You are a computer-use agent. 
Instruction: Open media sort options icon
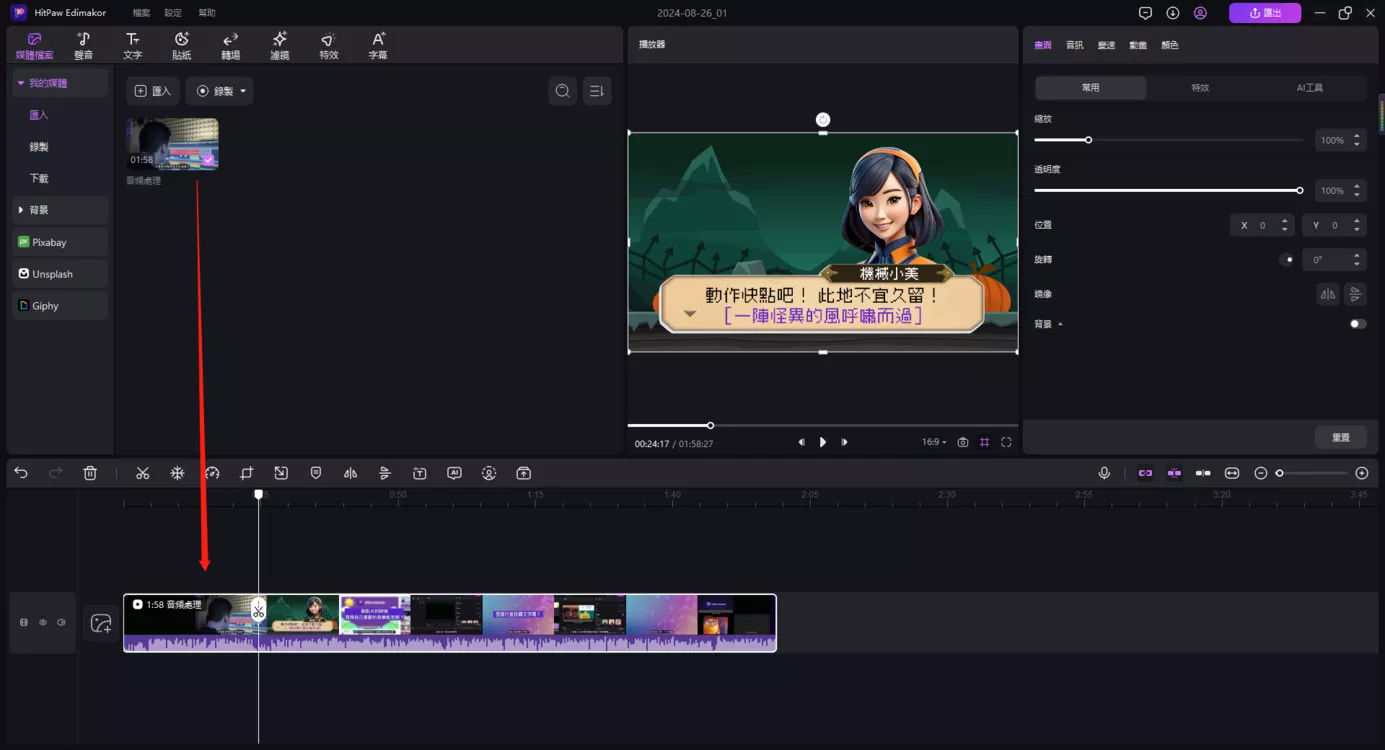click(x=597, y=91)
